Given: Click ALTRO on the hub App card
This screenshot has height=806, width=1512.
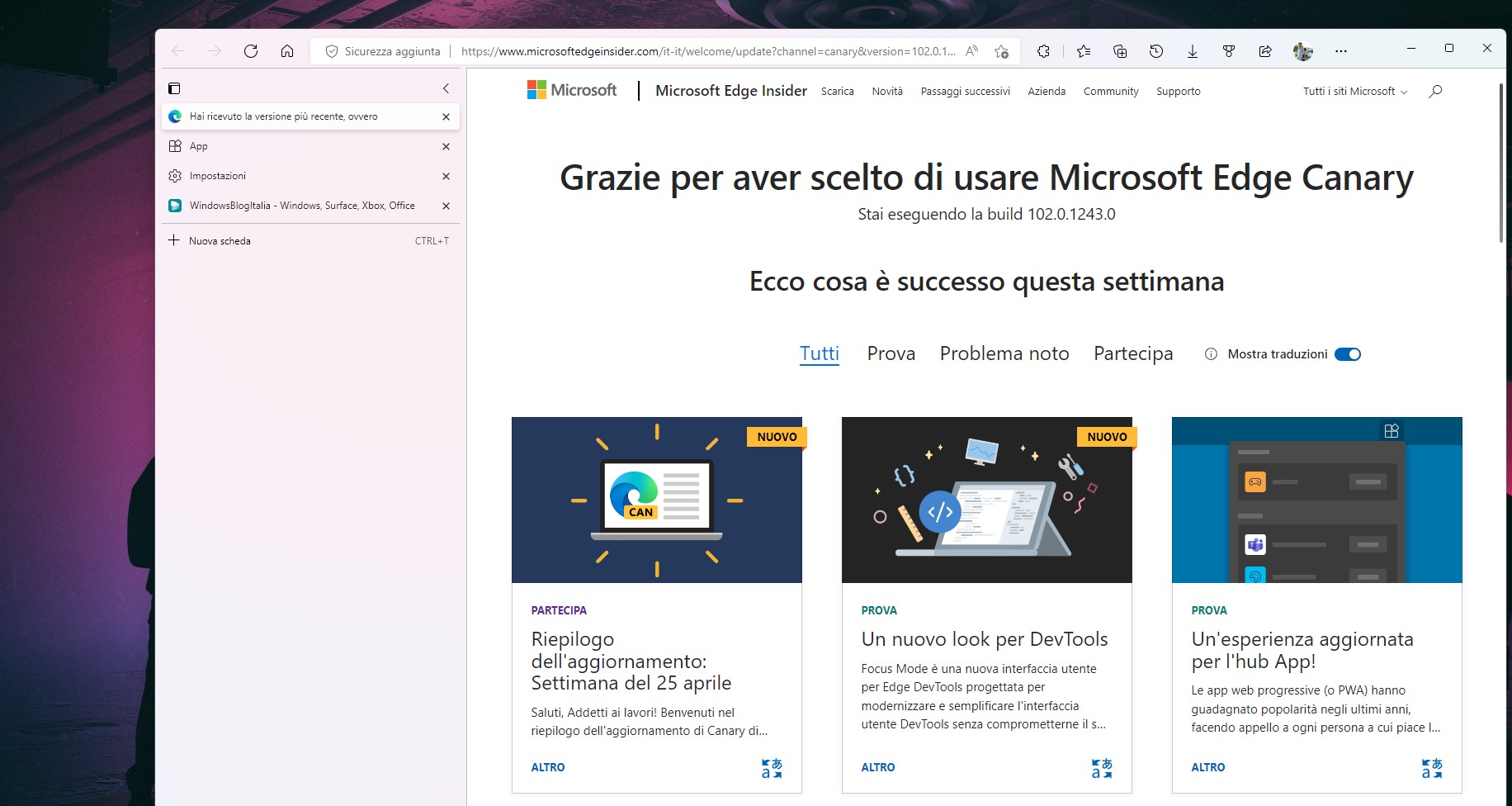Looking at the screenshot, I should pos(1208,767).
